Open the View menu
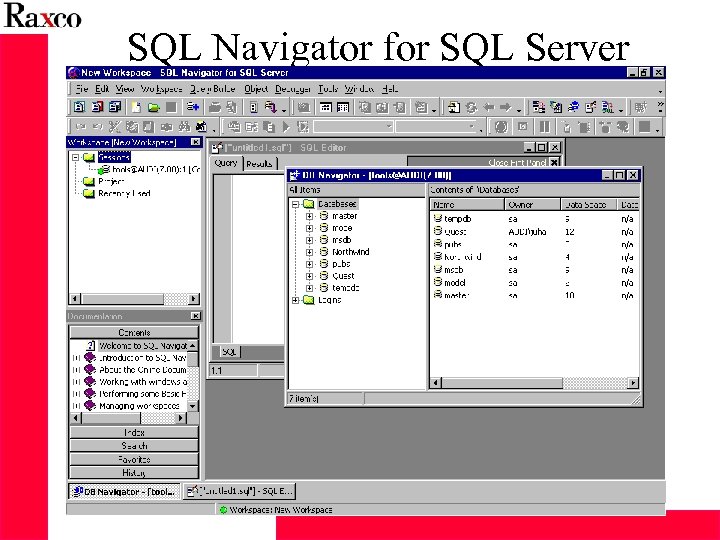This screenshot has height=540, width=720. tap(124, 89)
